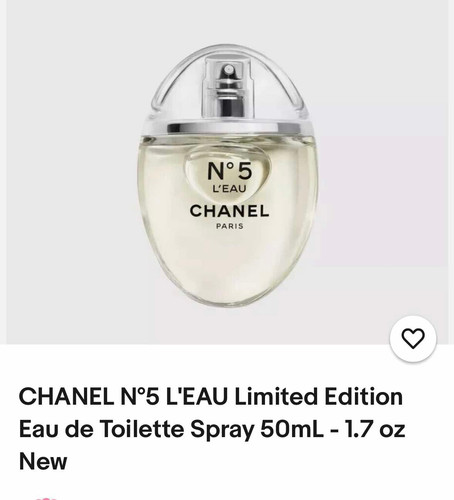The image size is (454, 500).
Task: Click the N°5 text on bottle
Action: click(230, 171)
